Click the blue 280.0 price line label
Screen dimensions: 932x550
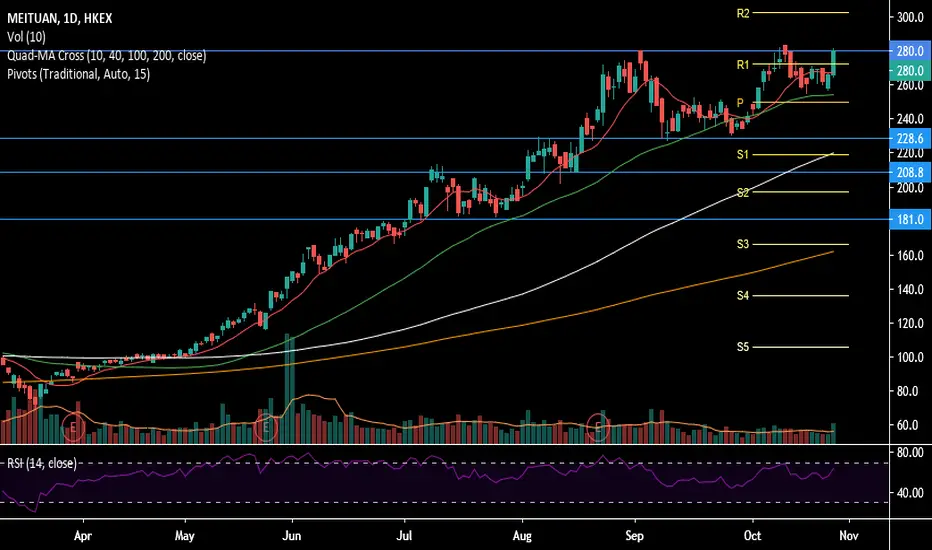pyautogui.click(x=909, y=51)
